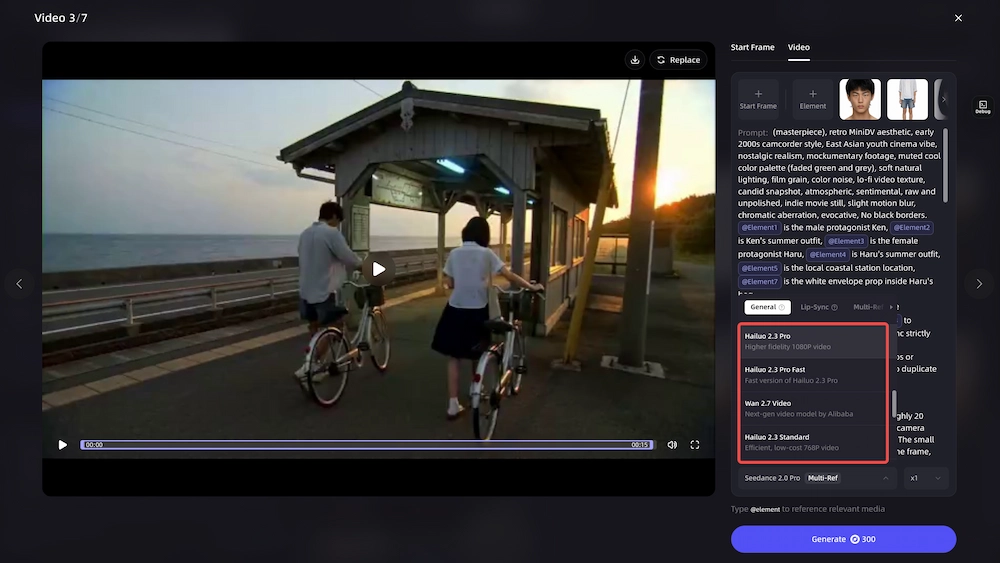Select the Multi-Ref model category tab
This screenshot has height=563, width=1000.
(868, 307)
